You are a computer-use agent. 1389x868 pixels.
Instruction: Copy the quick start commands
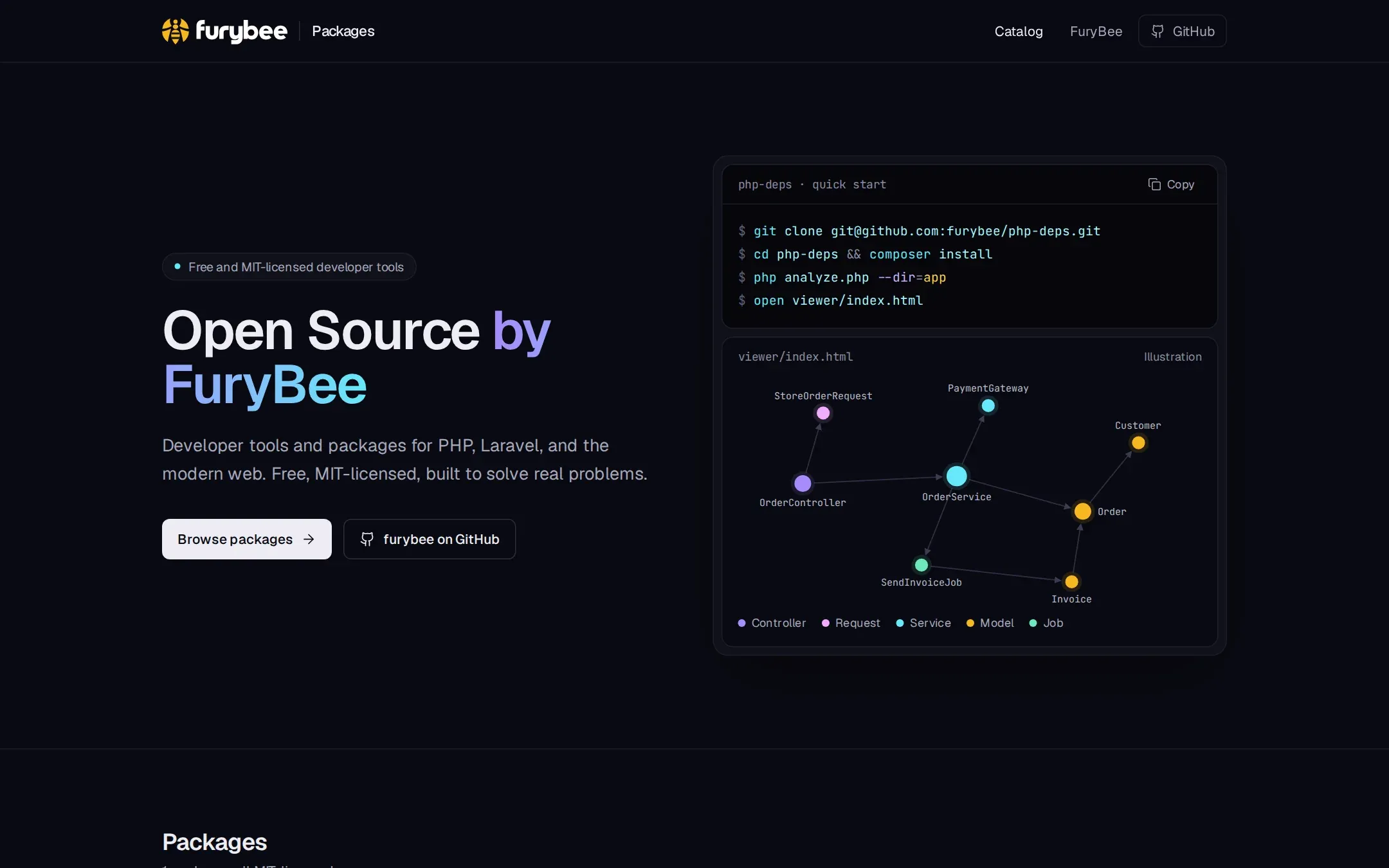pos(1171,185)
